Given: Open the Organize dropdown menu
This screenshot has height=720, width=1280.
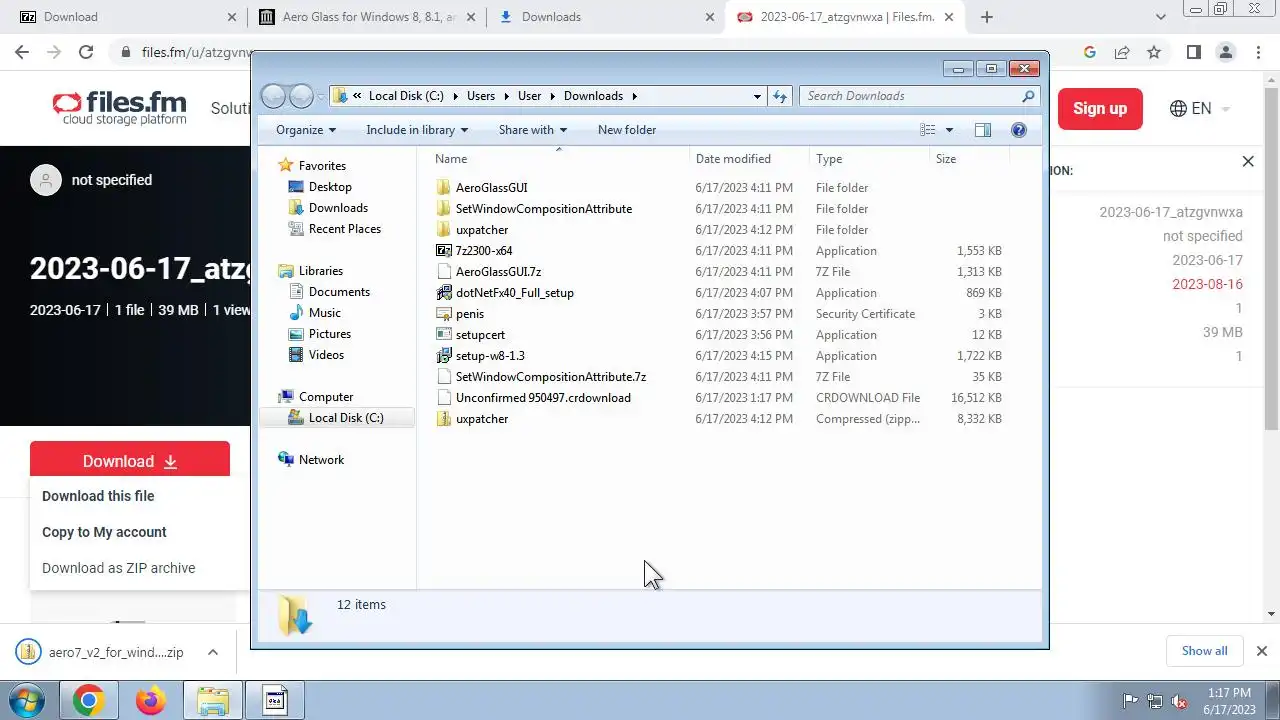Looking at the screenshot, I should (x=306, y=130).
